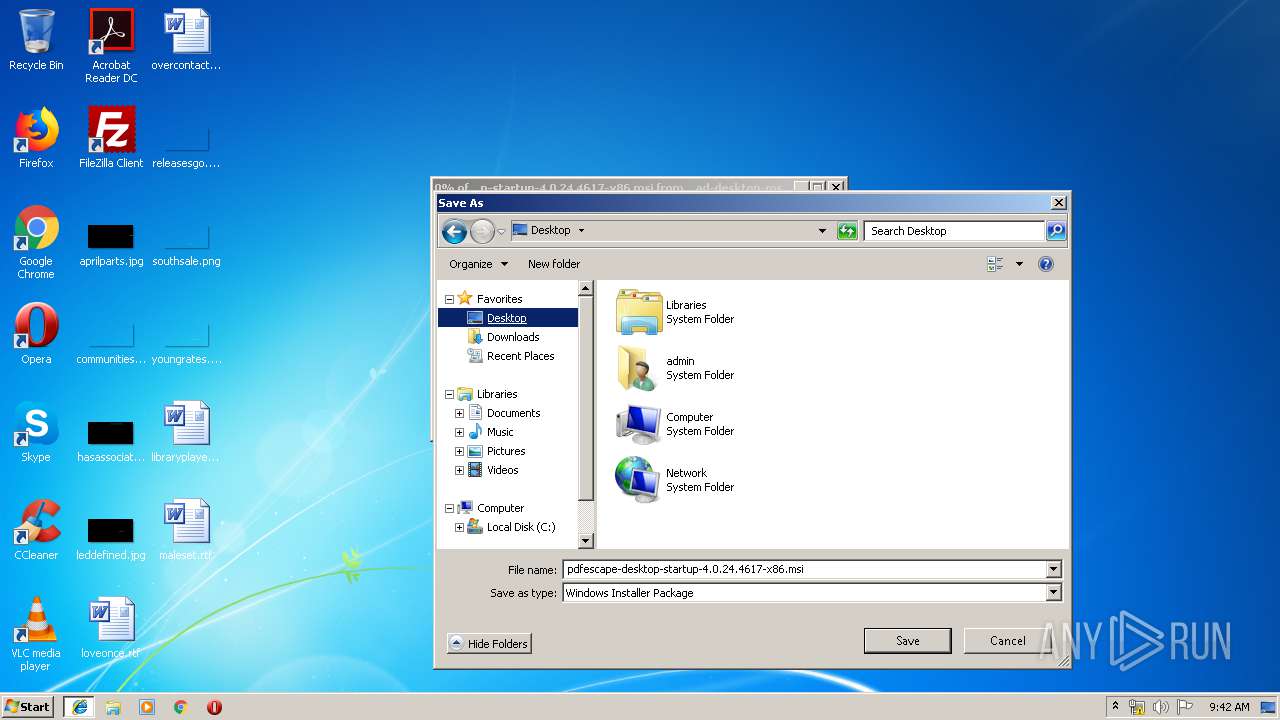Select Pictures in the navigation tree

[506, 451]
